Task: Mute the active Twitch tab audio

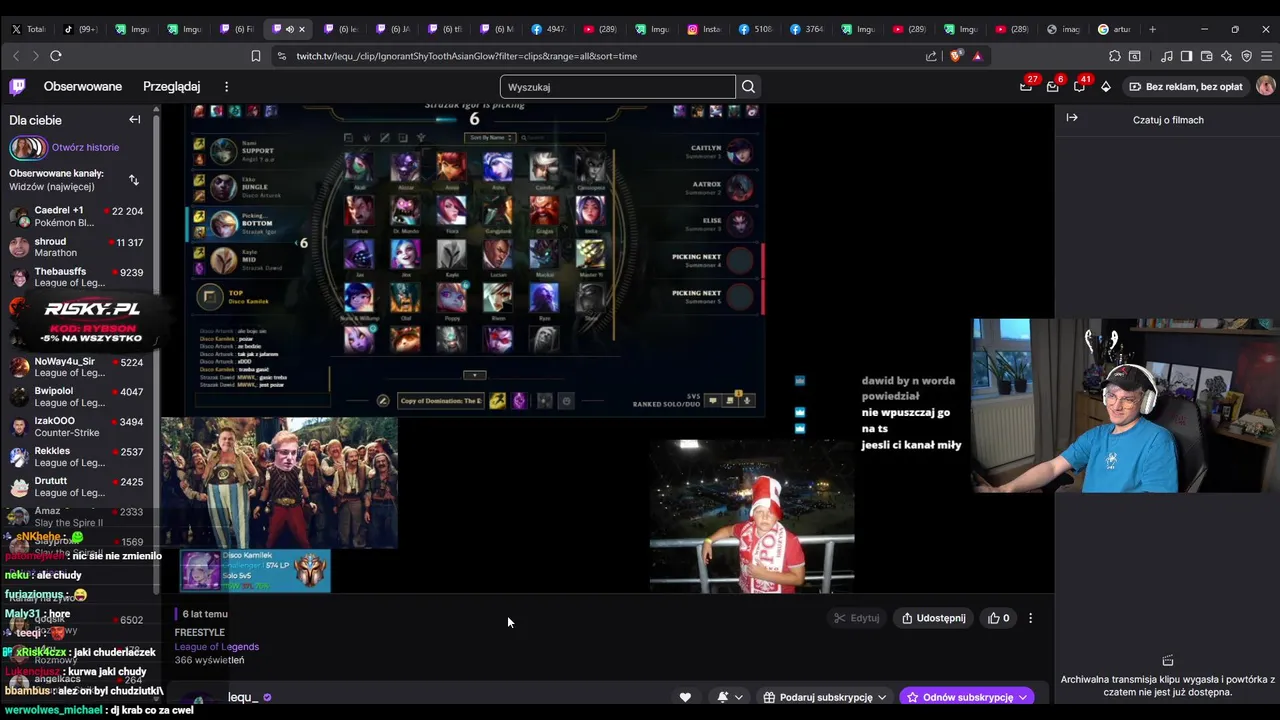Action: pos(290,29)
